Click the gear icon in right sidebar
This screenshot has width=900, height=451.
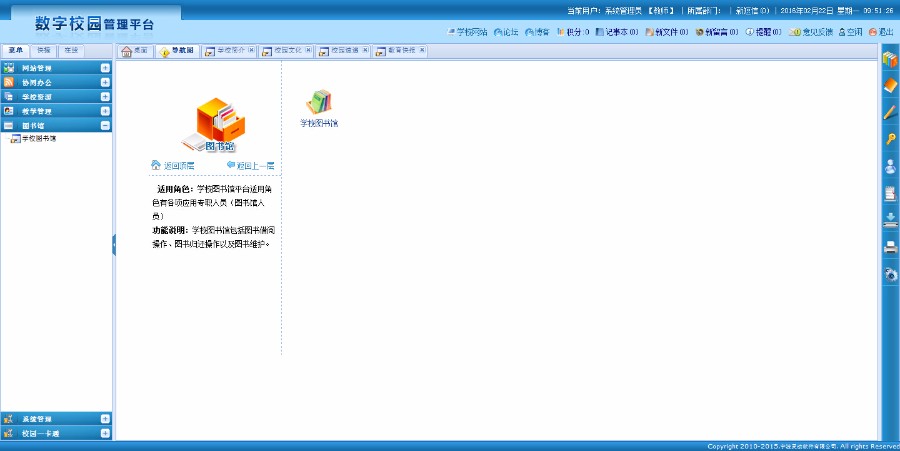pyautogui.click(x=890, y=274)
